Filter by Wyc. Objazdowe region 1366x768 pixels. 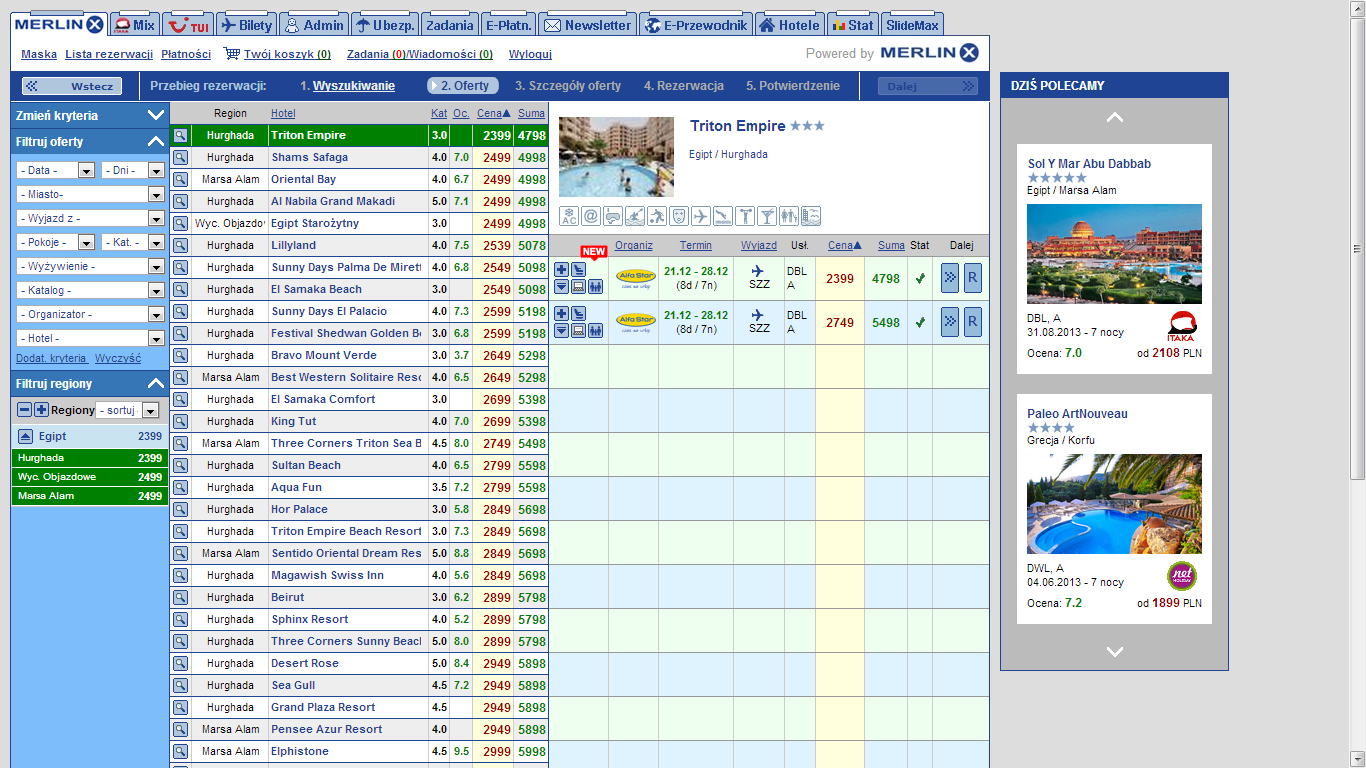pos(90,477)
